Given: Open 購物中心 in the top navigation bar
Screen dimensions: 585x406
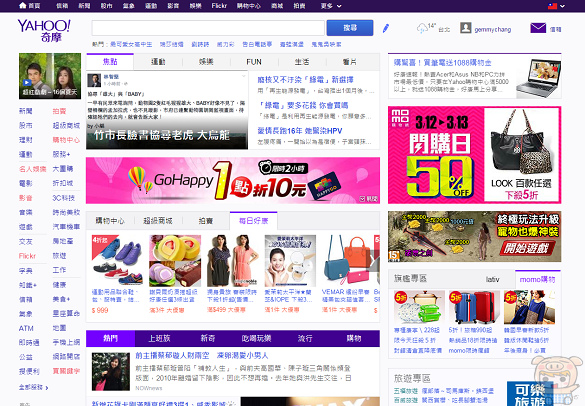Looking at the screenshot, I should coord(248,6).
